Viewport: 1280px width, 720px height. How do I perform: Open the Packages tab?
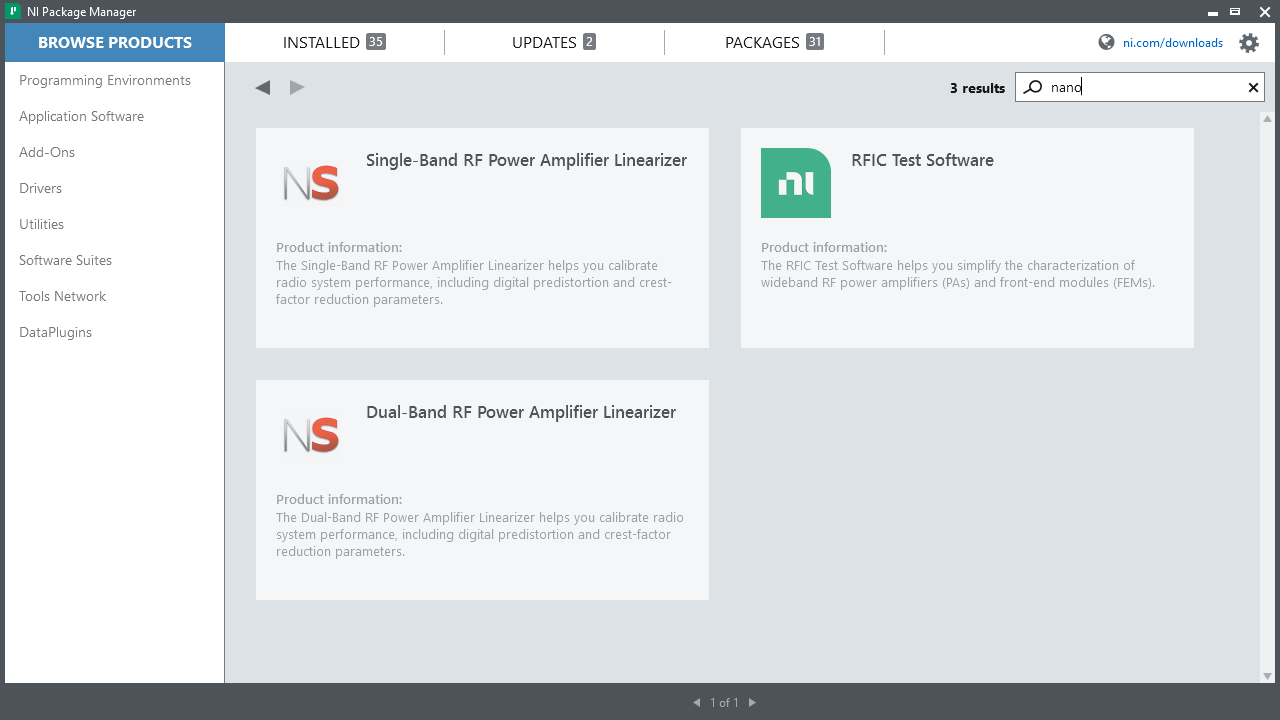click(774, 42)
